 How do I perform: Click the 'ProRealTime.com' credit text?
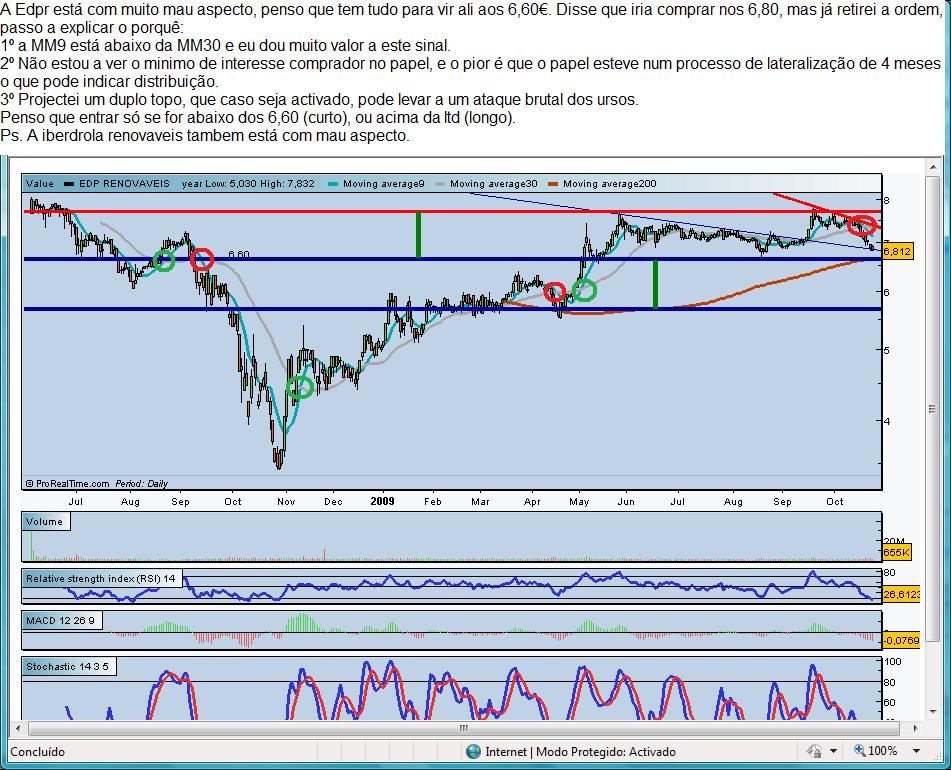[72, 484]
